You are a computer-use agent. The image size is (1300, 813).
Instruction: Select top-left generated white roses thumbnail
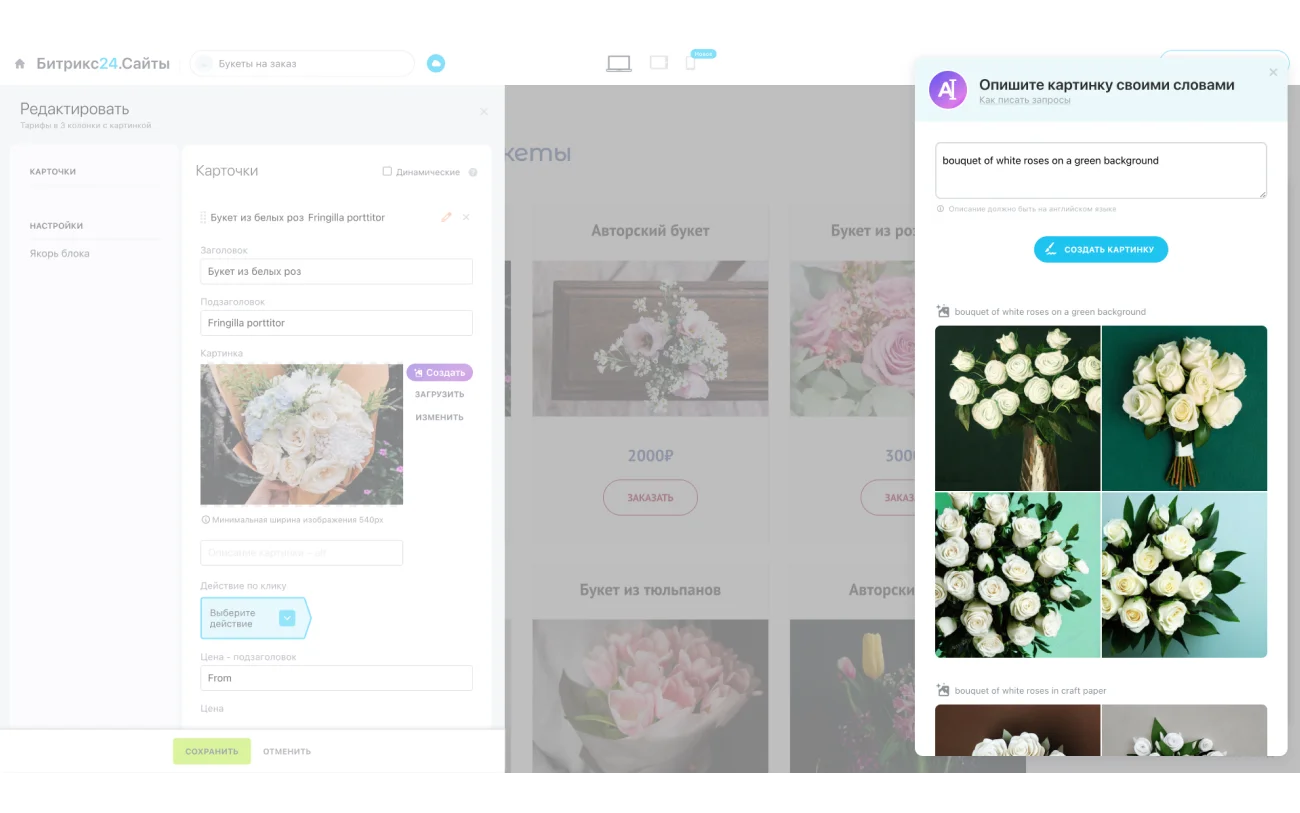click(1017, 408)
